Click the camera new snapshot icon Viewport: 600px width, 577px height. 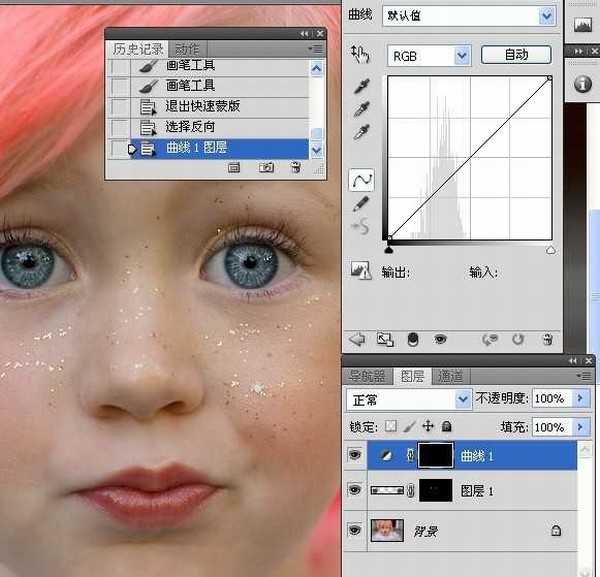[266, 169]
